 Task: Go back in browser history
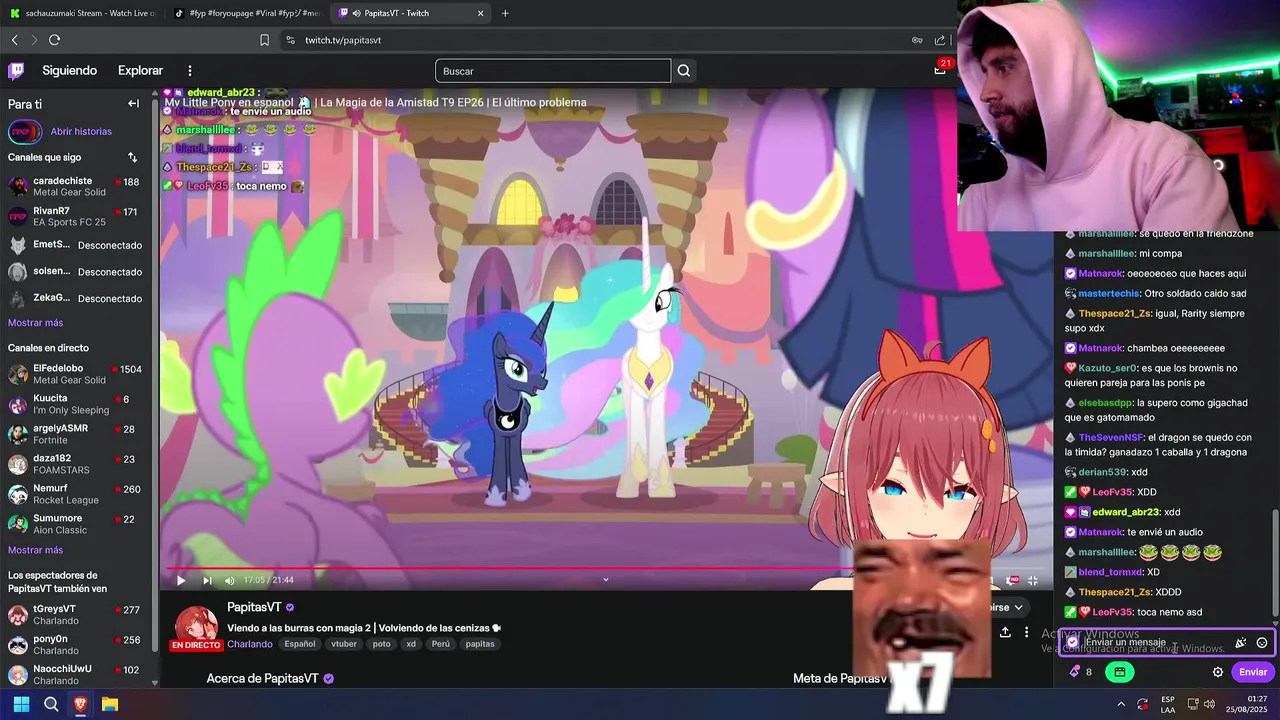coord(14,40)
